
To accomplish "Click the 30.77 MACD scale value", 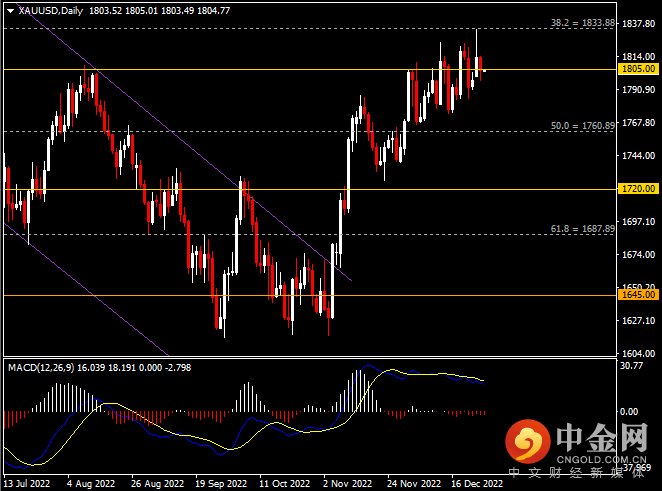I will coord(631,366).
